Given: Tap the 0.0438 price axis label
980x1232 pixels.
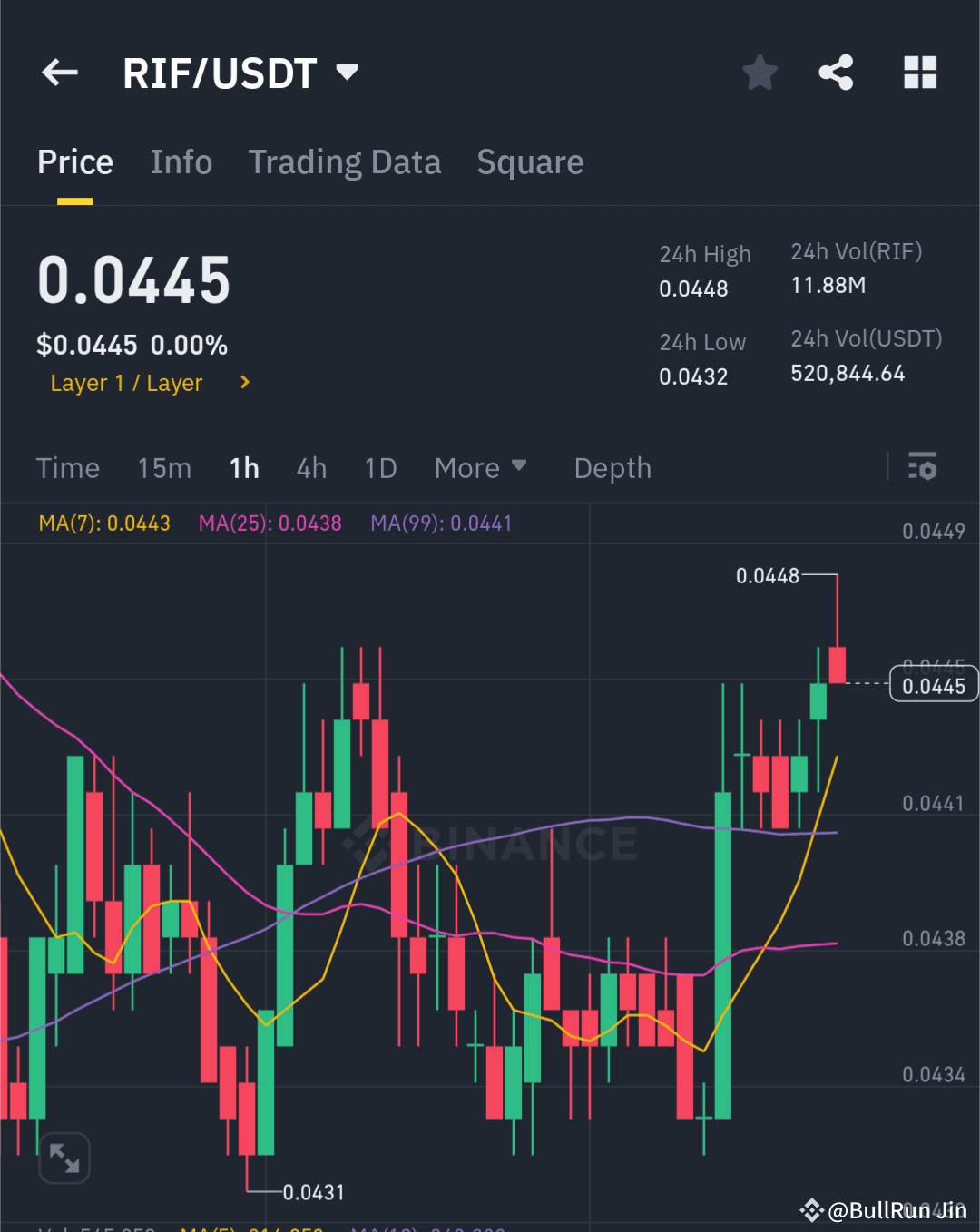Looking at the screenshot, I should (x=934, y=938).
